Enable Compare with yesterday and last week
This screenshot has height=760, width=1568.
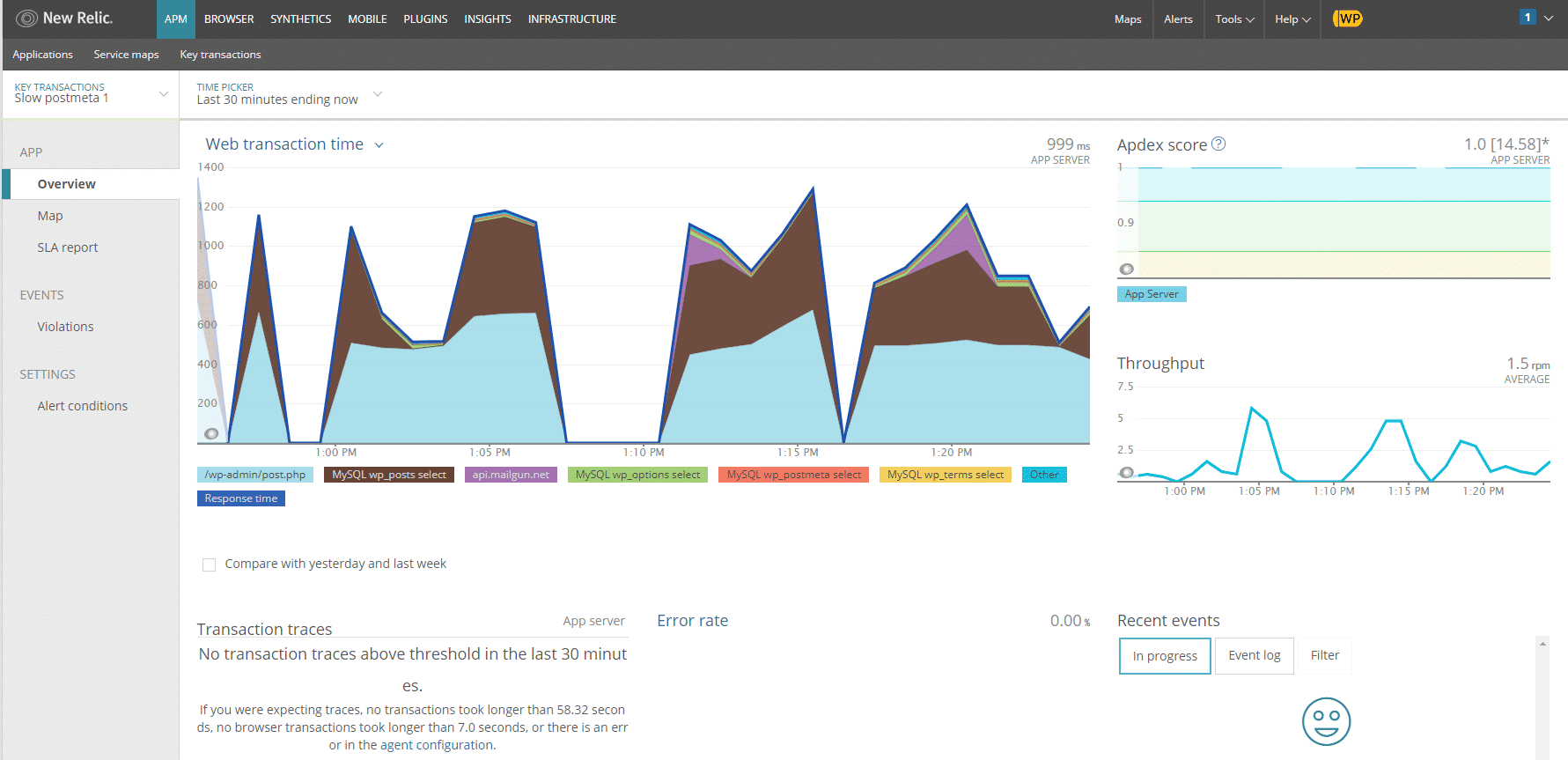pyautogui.click(x=210, y=564)
